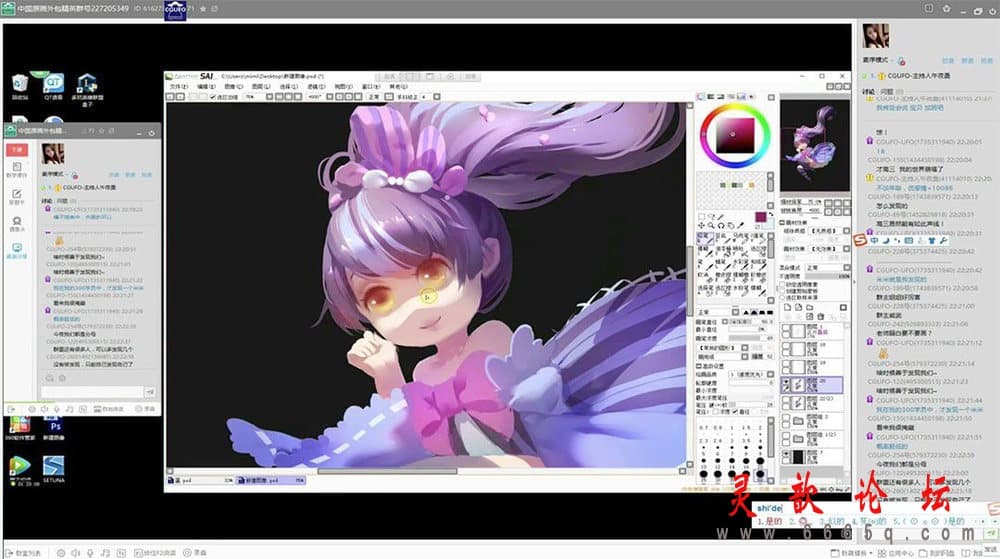Open the Recycle Bin desktop icon
Screen dimensions: 1000x559
(x=20, y=87)
